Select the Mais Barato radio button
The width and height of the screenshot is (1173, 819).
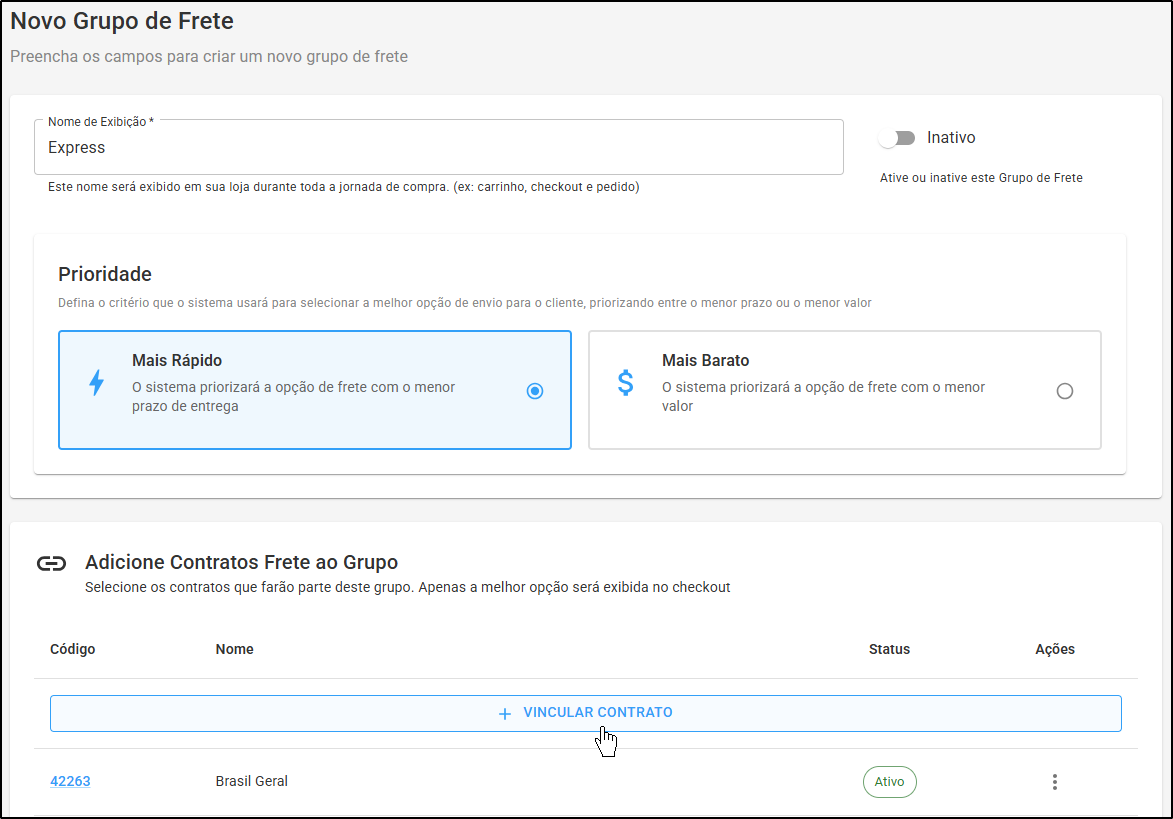(x=1065, y=390)
